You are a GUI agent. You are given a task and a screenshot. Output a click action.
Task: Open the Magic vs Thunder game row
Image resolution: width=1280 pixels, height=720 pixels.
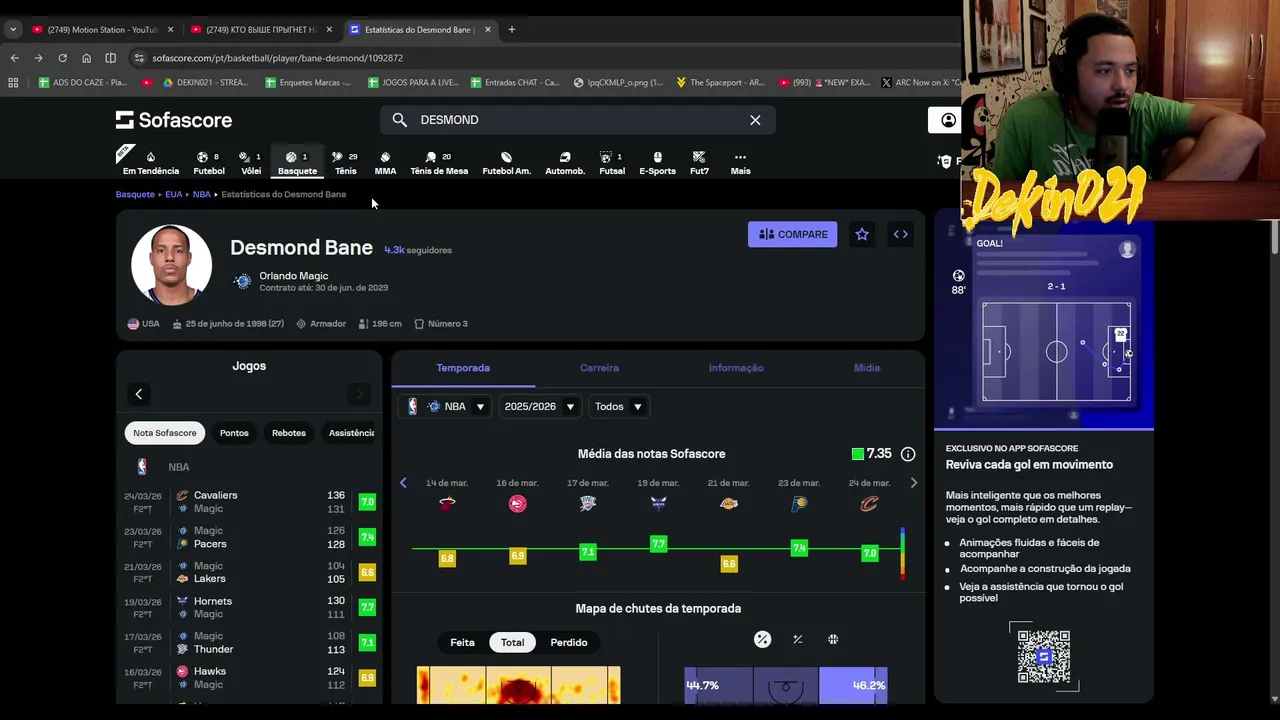tap(249, 643)
